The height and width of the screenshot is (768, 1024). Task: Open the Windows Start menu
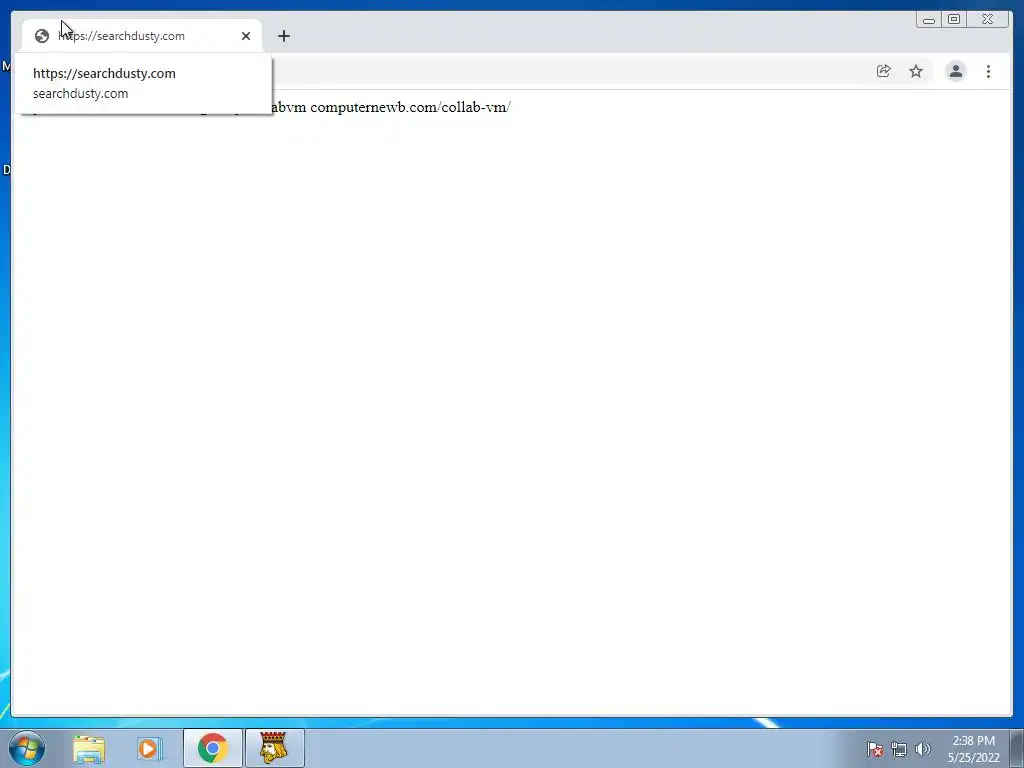pyautogui.click(x=27, y=748)
